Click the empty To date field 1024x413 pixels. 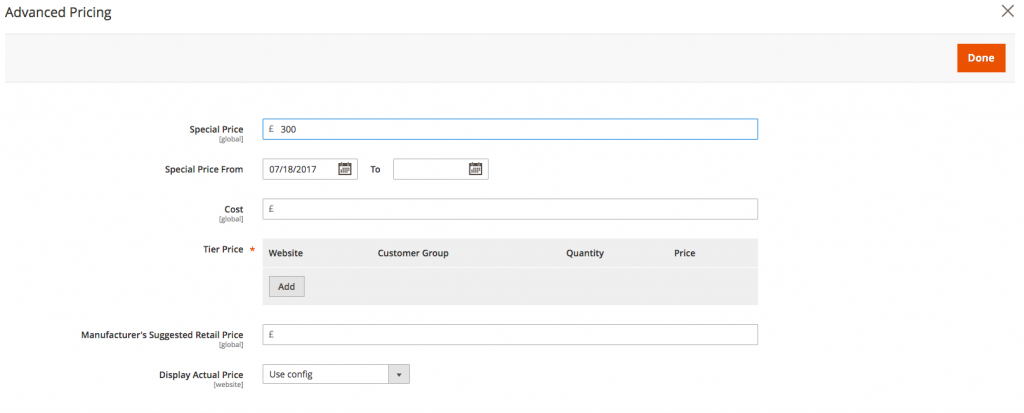tap(441, 169)
